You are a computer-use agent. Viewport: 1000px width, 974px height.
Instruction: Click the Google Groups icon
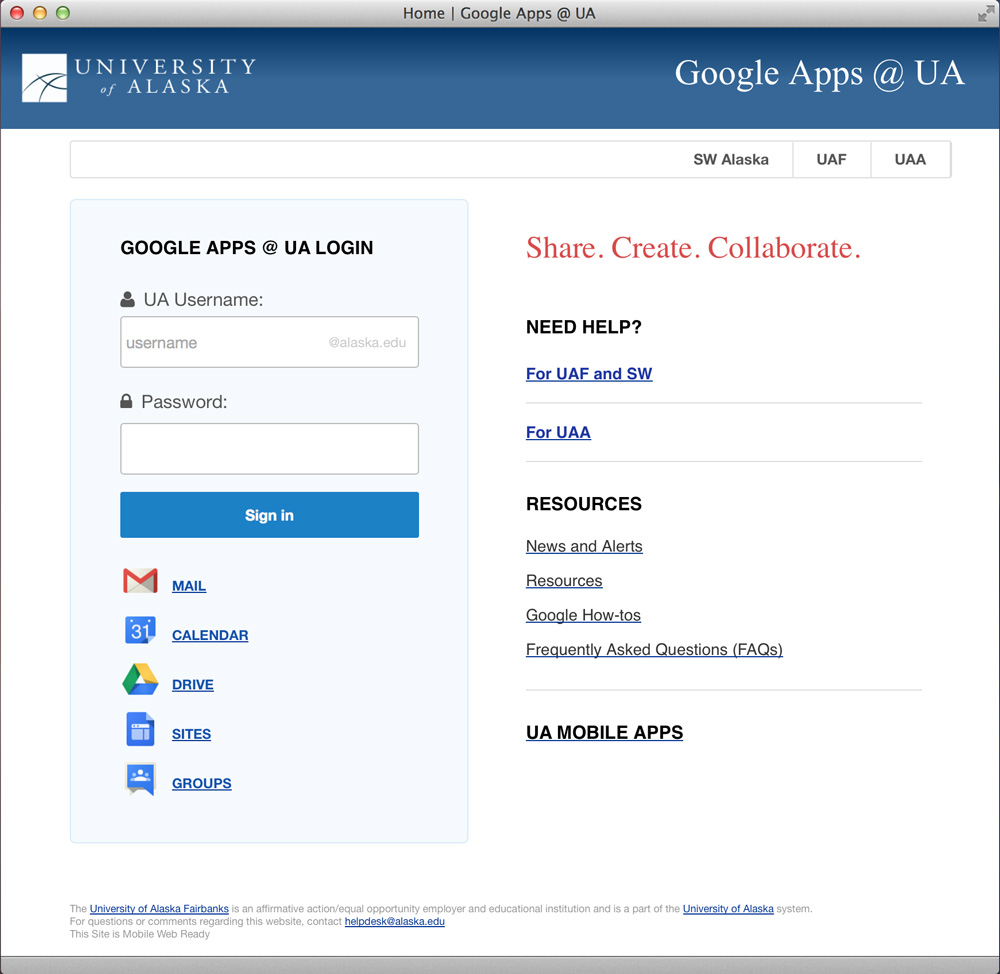click(140, 779)
